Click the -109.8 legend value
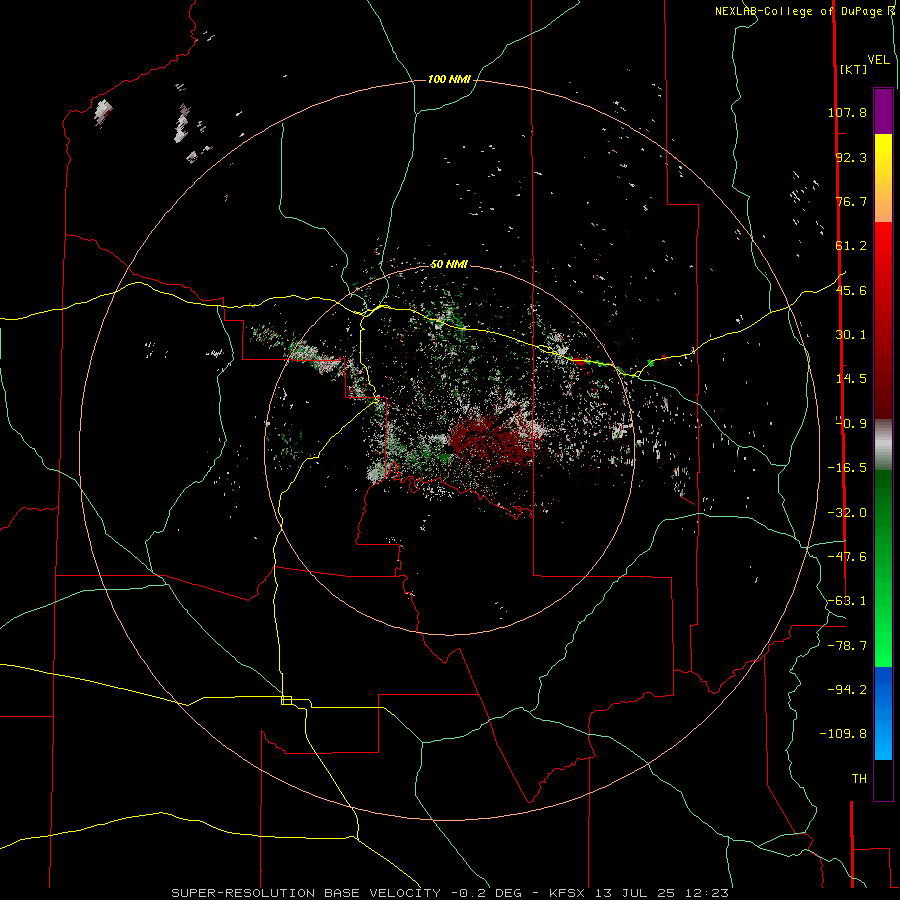The height and width of the screenshot is (900, 900). pyautogui.click(x=843, y=734)
